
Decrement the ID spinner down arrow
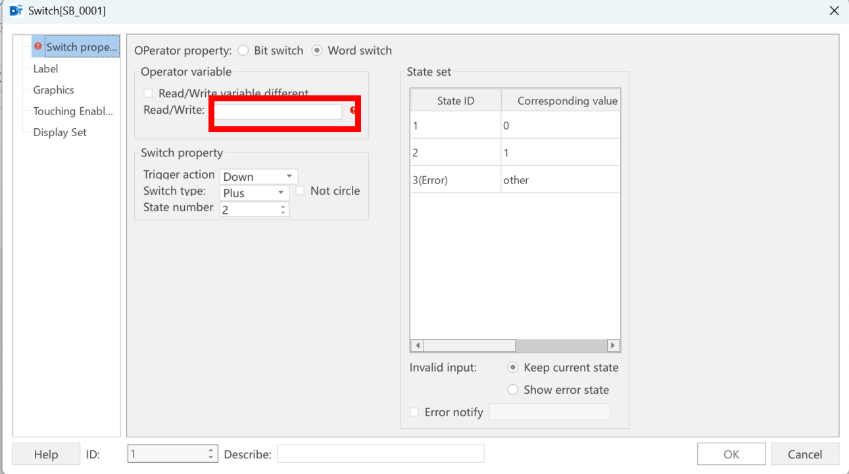click(211, 458)
